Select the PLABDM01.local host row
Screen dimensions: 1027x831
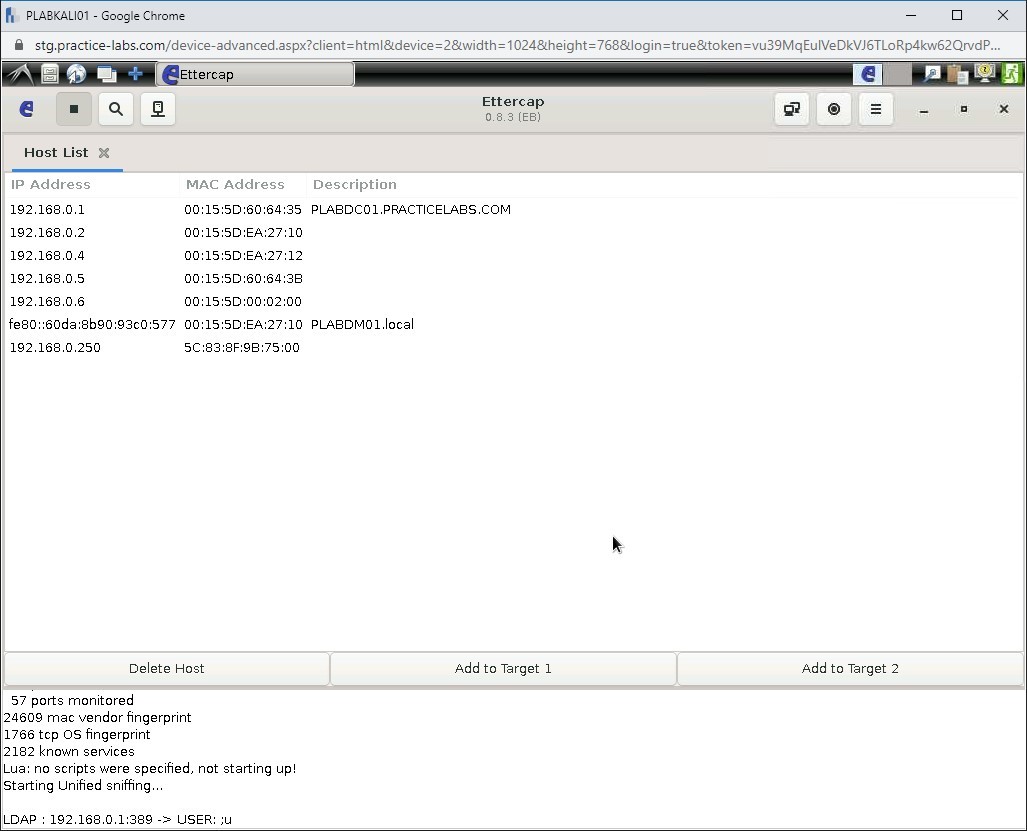pyautogui.click(x=362, y=324)
